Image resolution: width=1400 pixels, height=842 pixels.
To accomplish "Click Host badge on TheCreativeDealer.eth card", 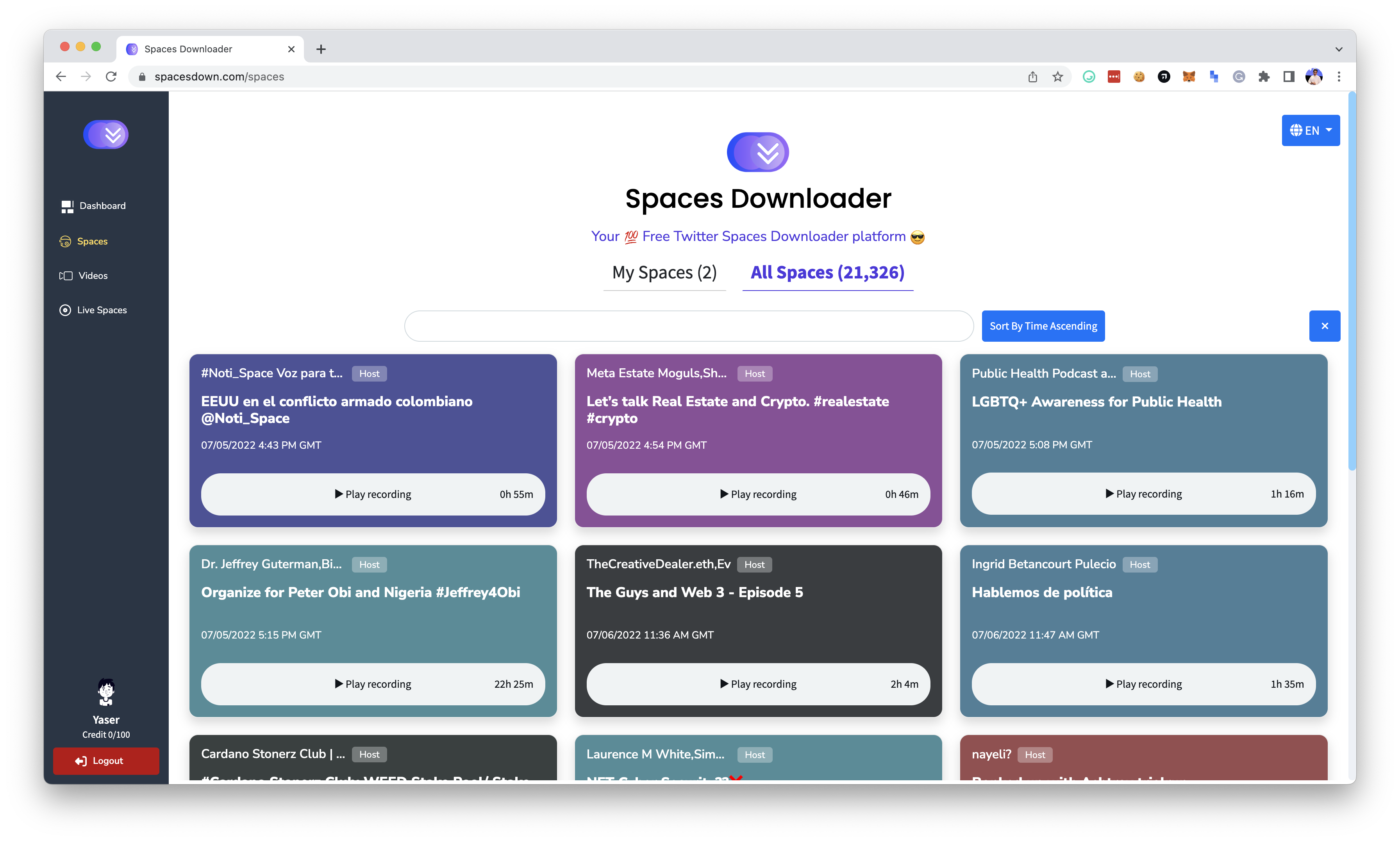I will (754, 565).
